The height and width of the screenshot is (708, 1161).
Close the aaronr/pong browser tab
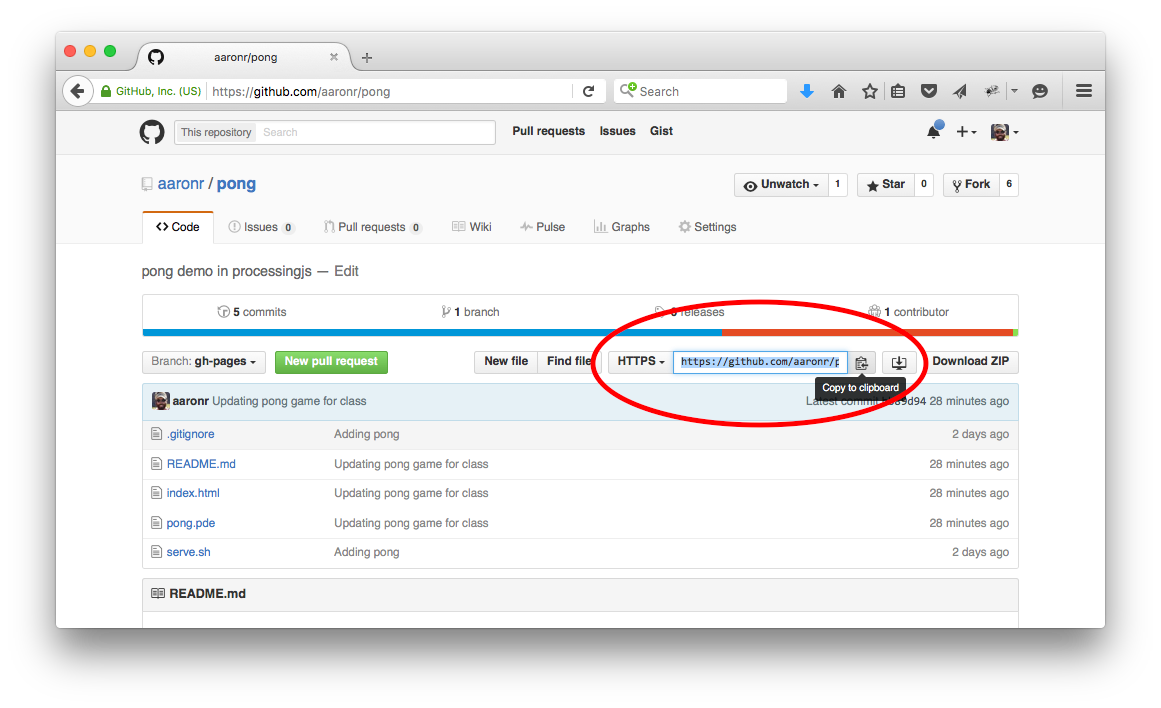pyautogui.click(x=334, y=56)
